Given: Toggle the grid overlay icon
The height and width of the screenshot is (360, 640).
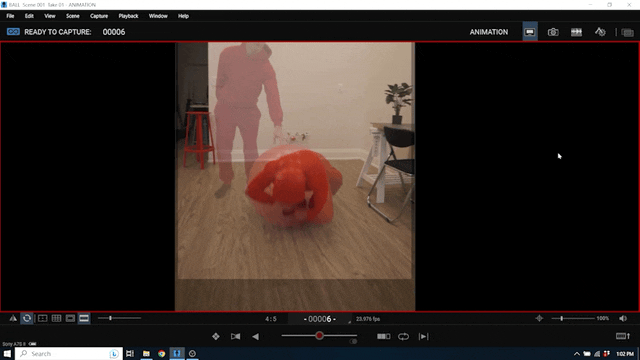Looking at the screenshot, I should pos(56,318).
